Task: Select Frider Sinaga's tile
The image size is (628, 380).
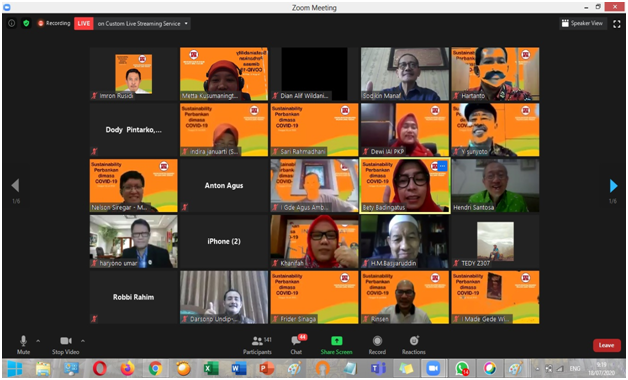Action: 314,297
